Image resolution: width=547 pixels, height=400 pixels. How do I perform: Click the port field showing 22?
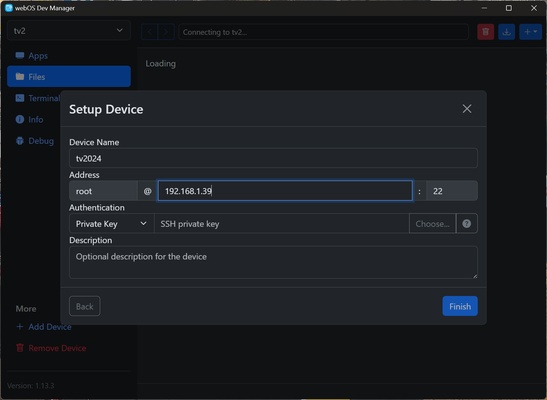pyautogui.click(x=452, y=191)
